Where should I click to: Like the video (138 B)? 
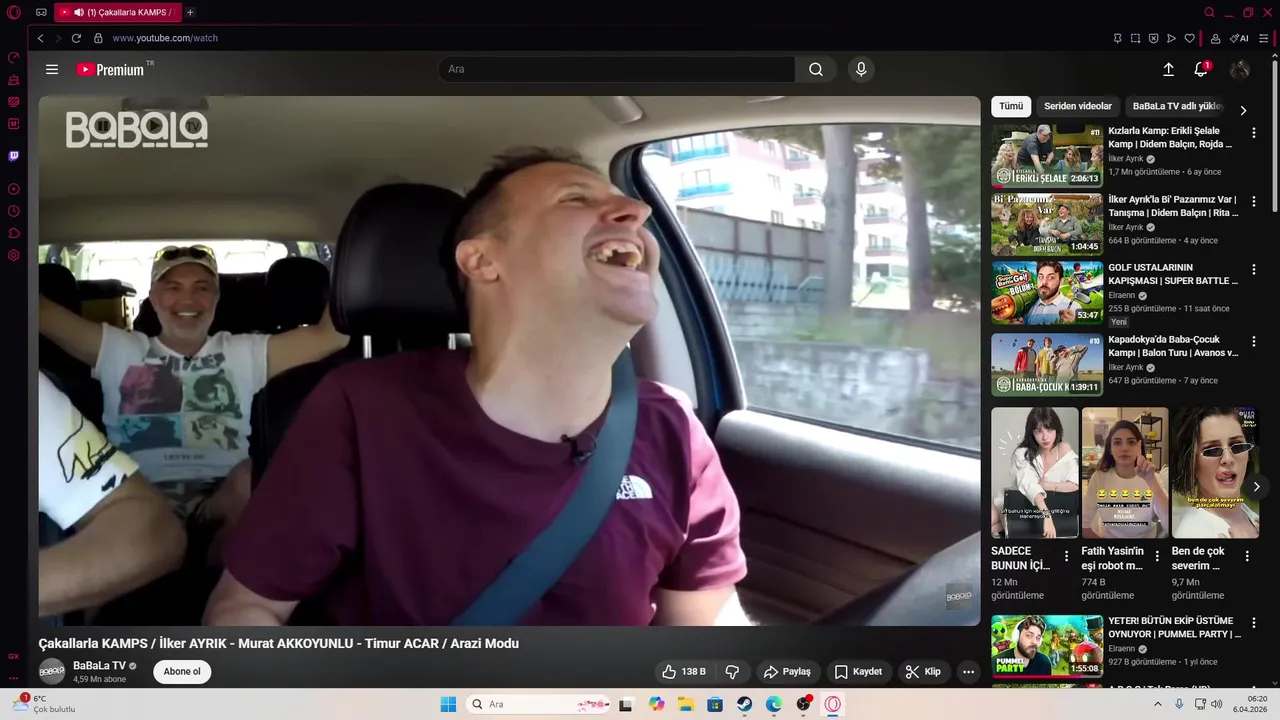684,672
